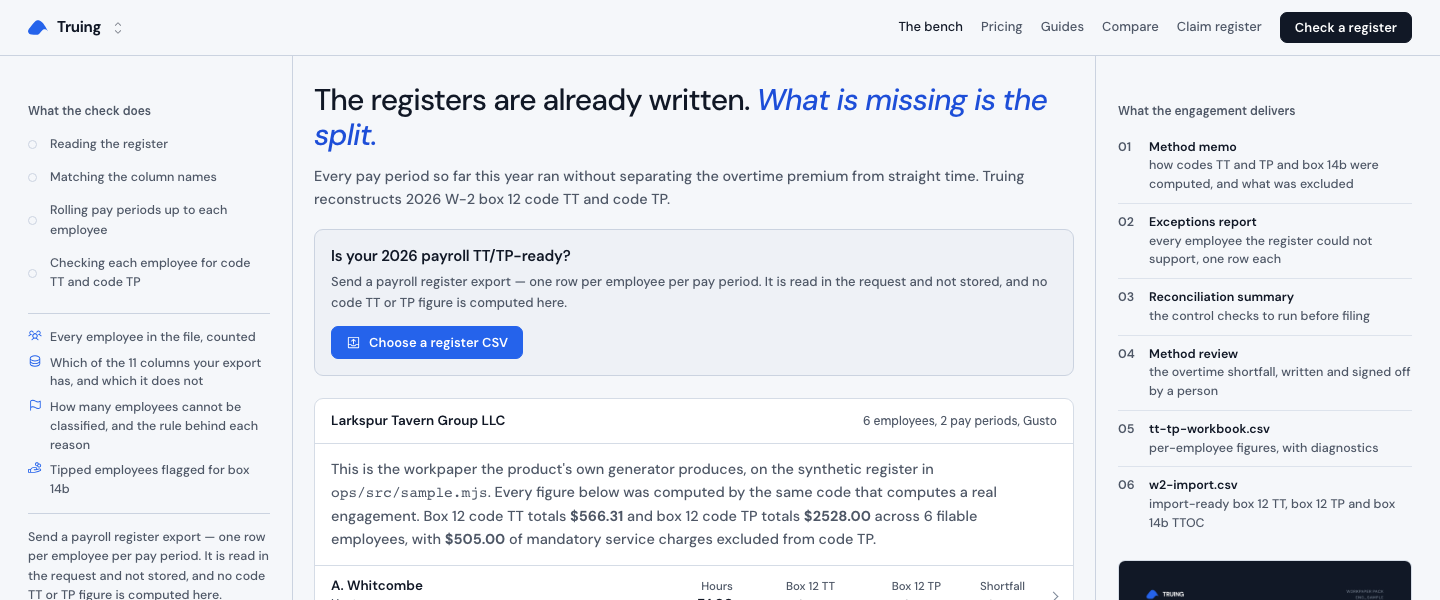
Task: Click the Larkspur Tavern Group LLC heading
Action: click(x=418, y=421)
